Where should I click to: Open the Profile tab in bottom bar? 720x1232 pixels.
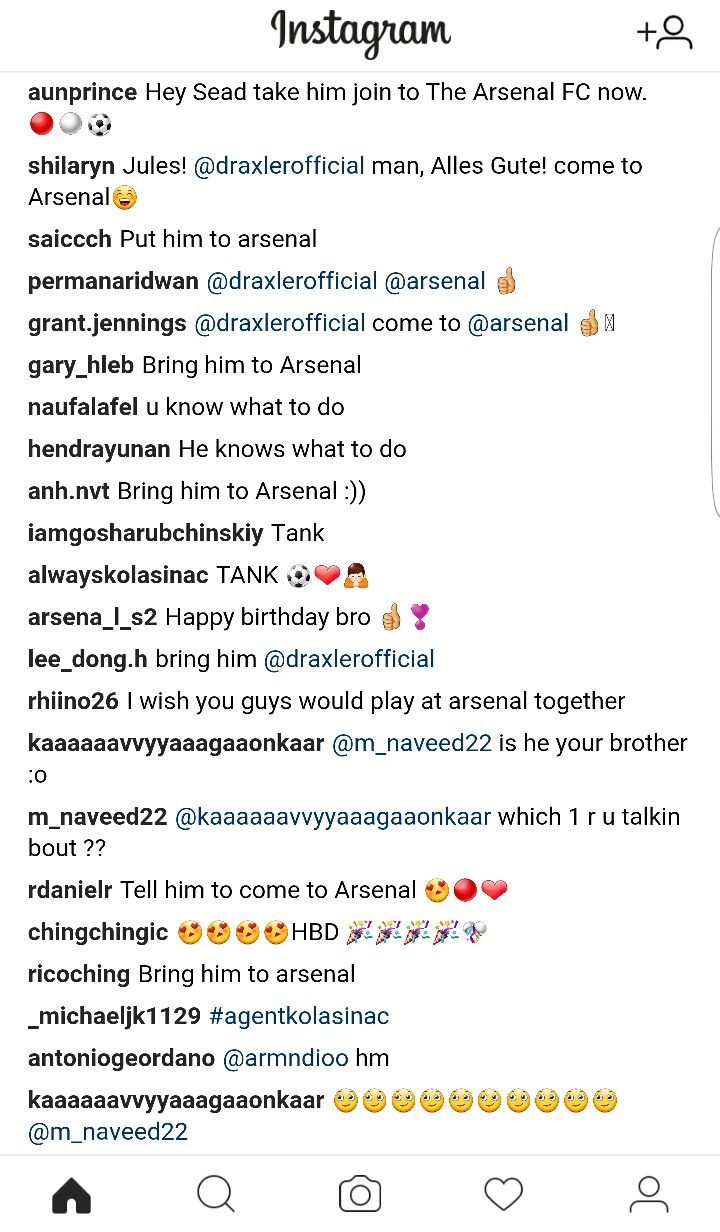(x=648, y=1194)
